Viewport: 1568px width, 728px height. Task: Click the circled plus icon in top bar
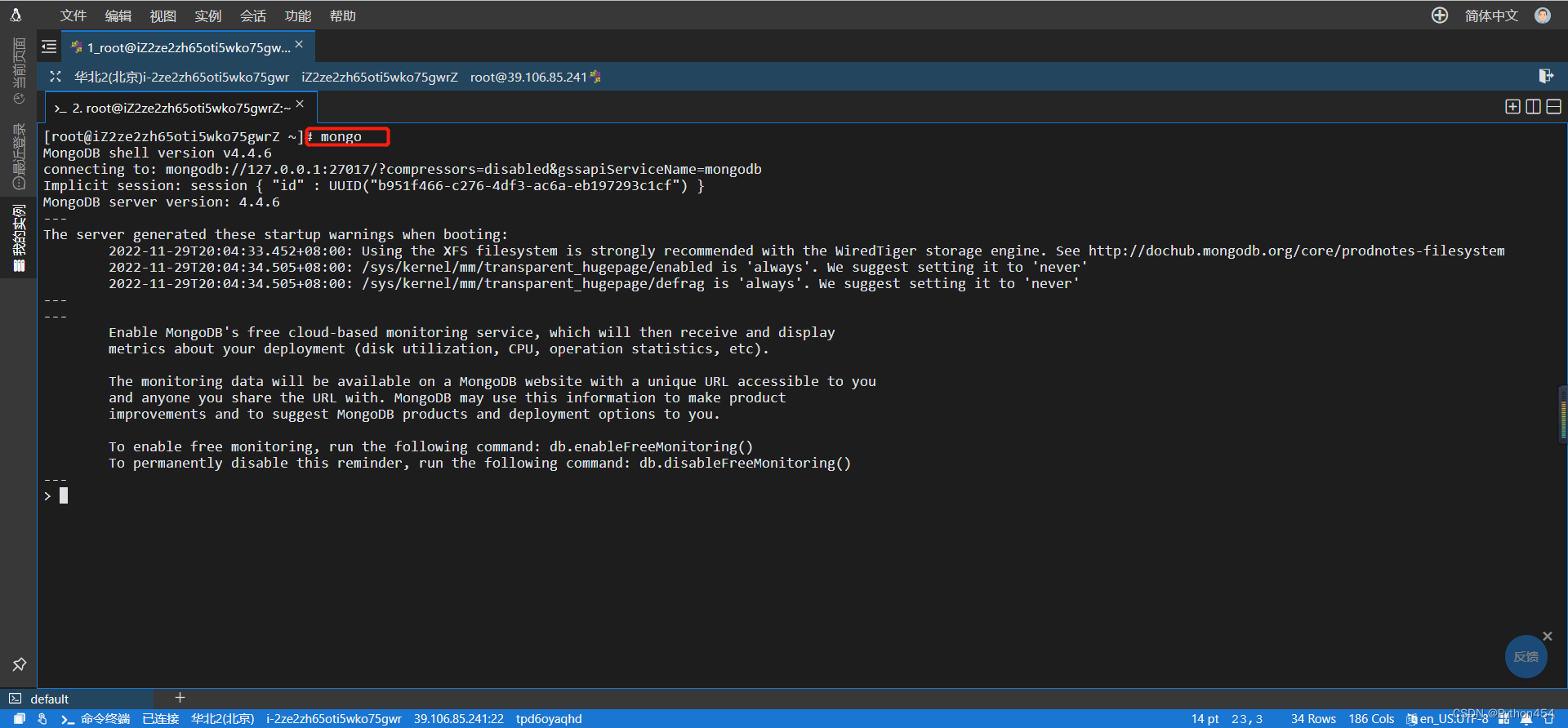pyautogui.click(x=1440, y=16)
